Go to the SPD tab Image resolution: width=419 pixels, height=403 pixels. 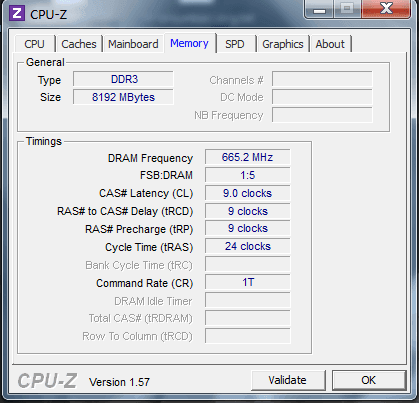235,44
